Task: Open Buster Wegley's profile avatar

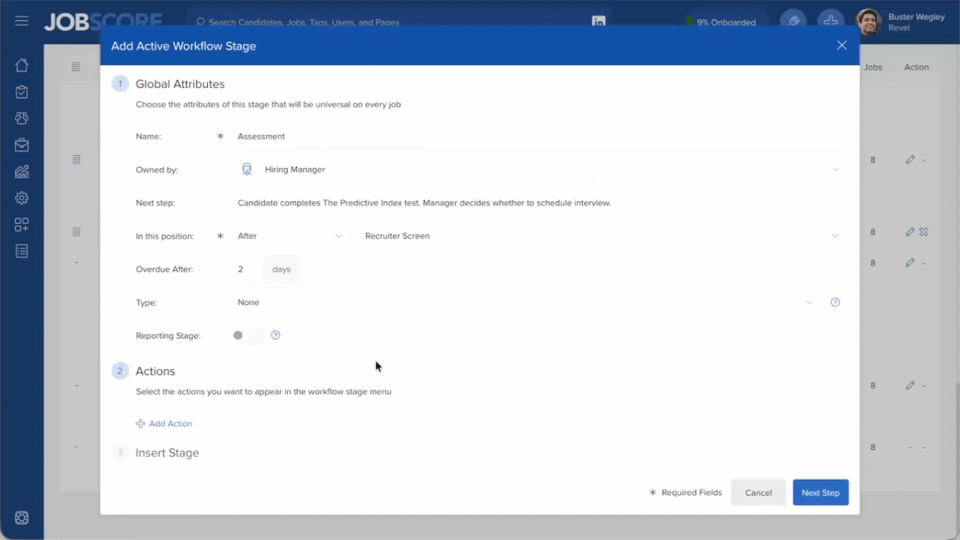Action: coord(868,22)
